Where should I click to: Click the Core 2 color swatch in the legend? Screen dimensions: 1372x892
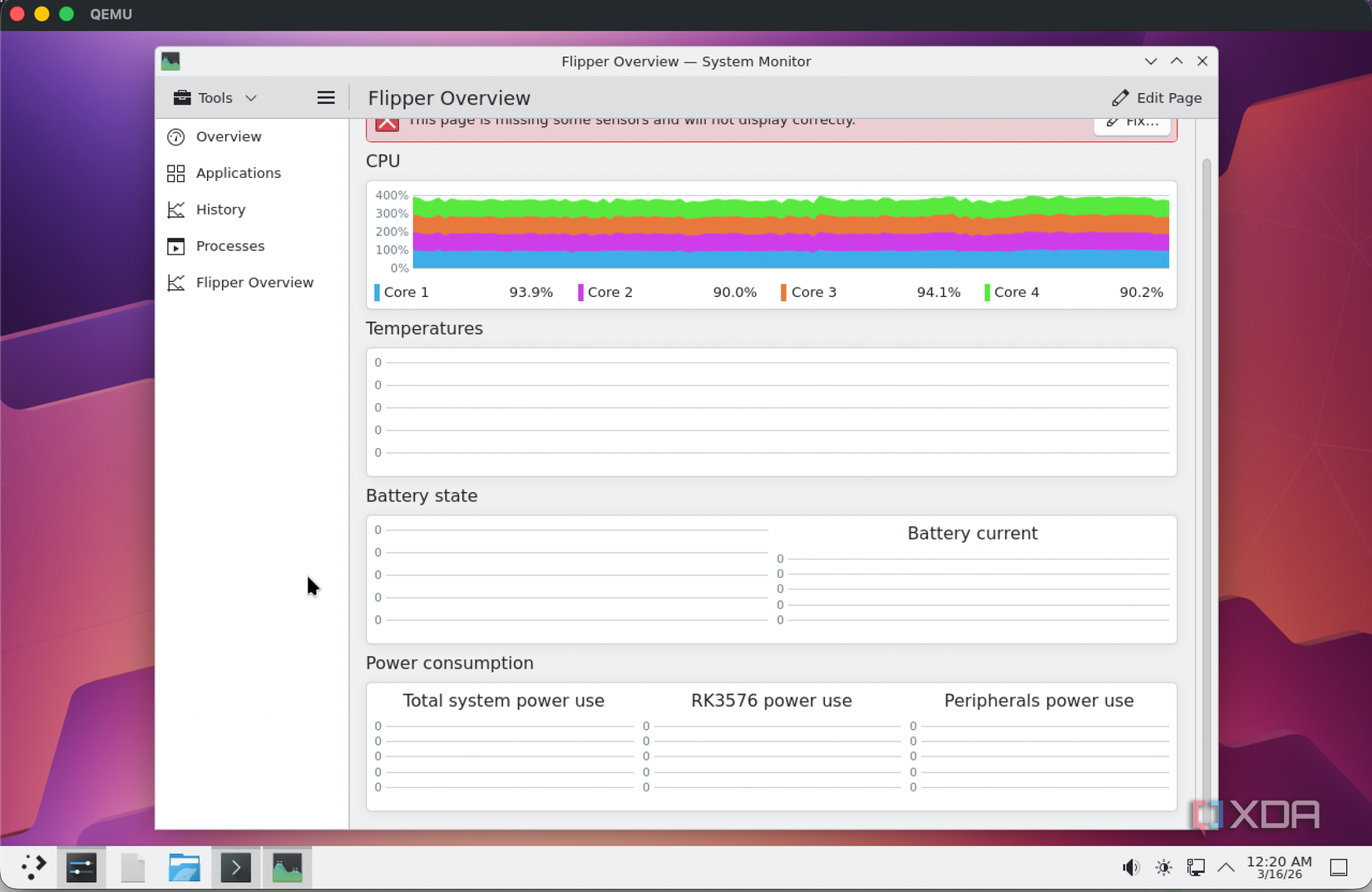(x=580, y=292)
